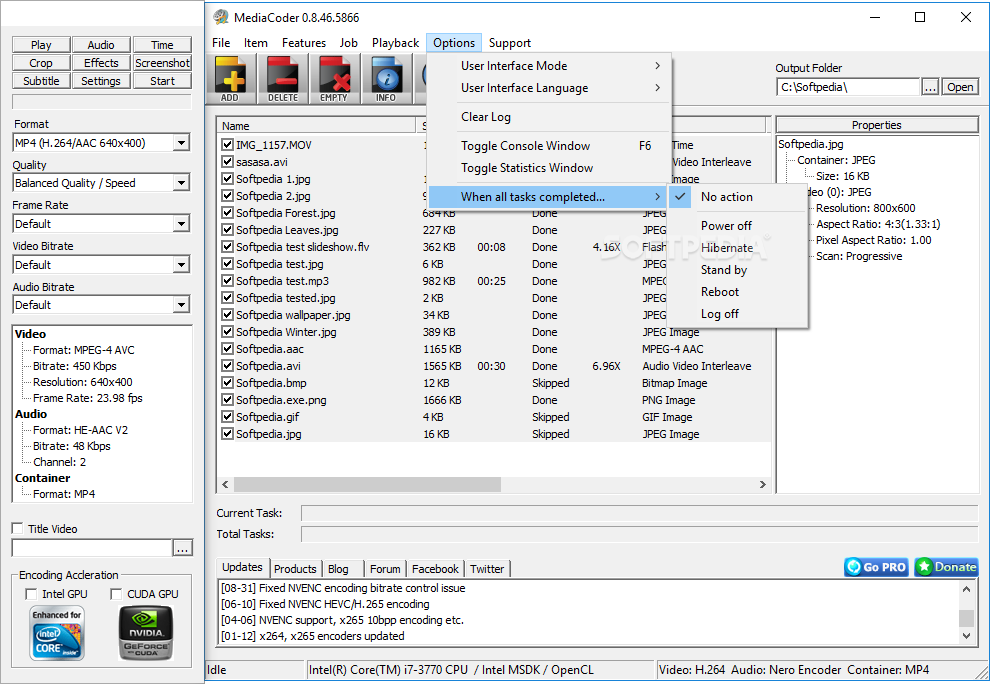Click the Screenshot button
The image size is (990, 684).
[x=162, y=63]
